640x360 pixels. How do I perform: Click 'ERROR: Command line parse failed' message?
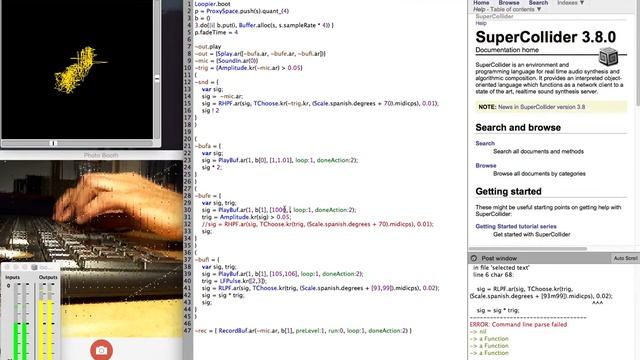[518, 324]
